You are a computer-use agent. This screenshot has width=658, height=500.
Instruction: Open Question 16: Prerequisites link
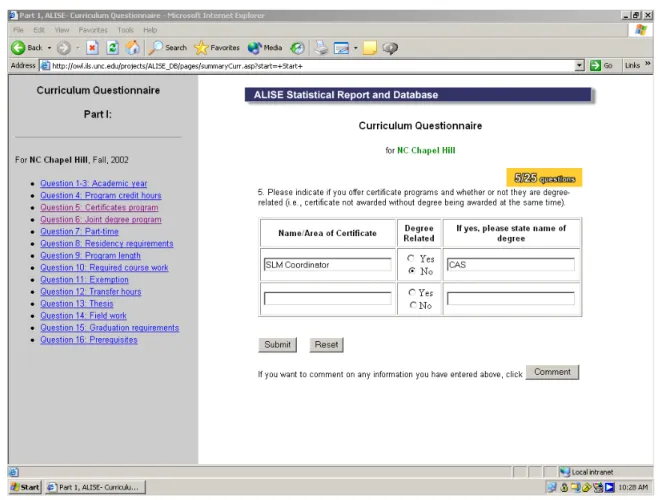[x=89, y=340]
